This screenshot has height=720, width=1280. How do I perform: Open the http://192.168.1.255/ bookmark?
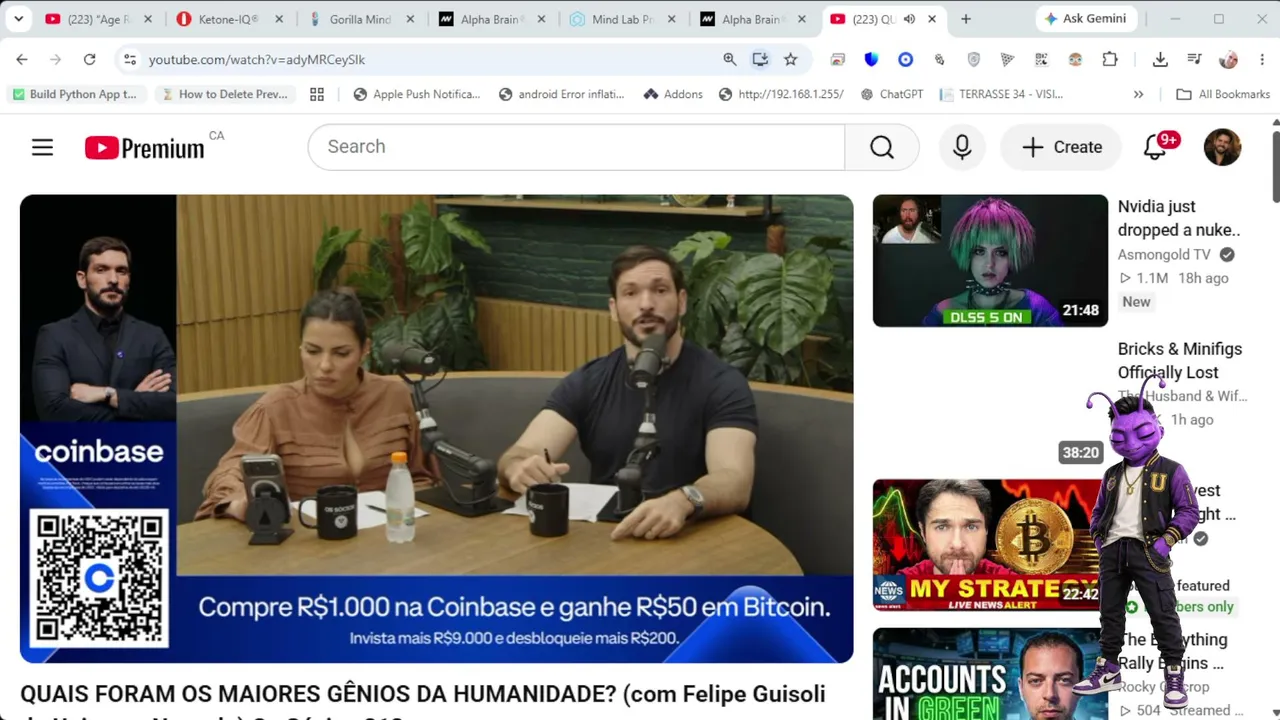coord(781,94)
